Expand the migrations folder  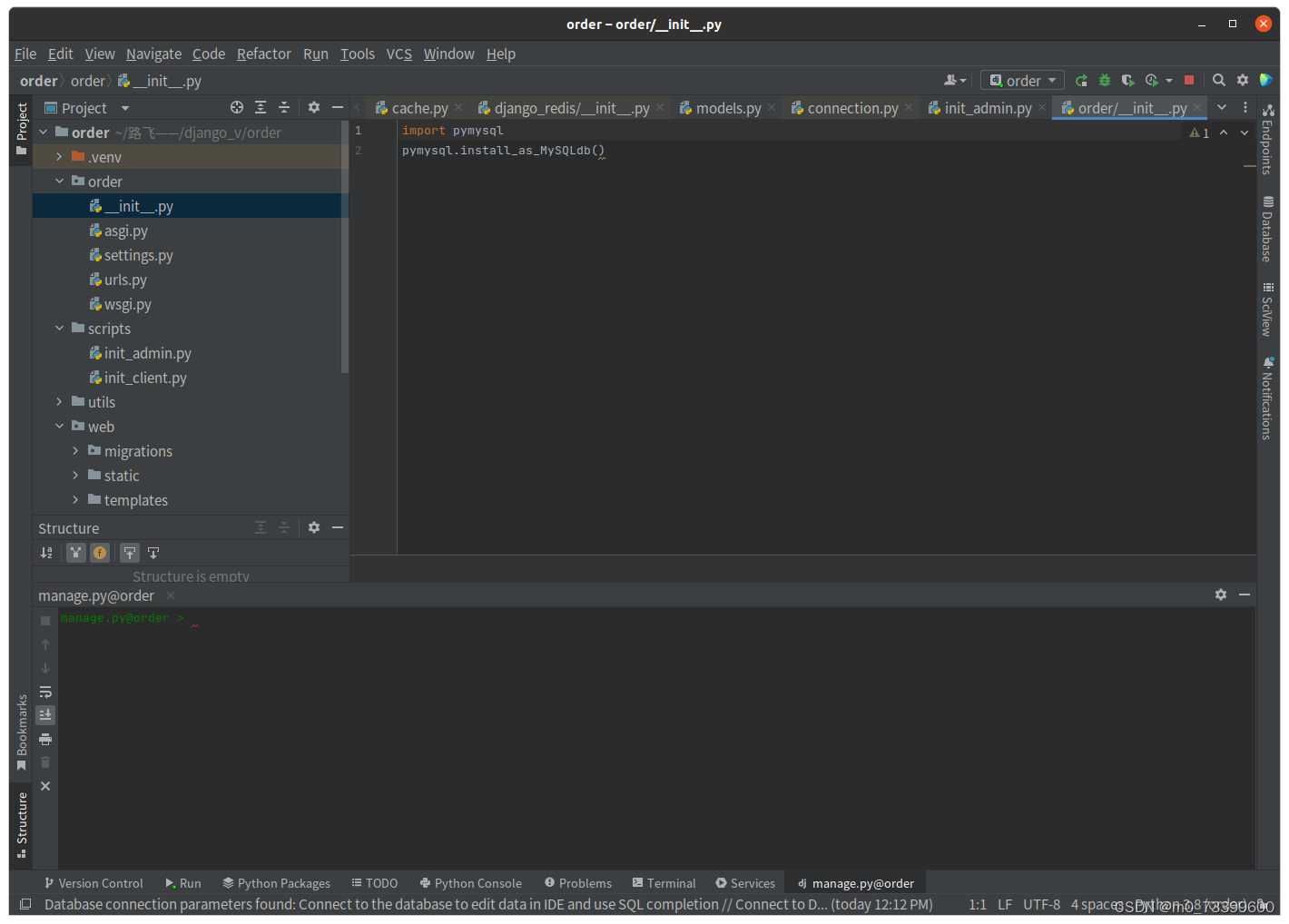click(x=75, y=450)
